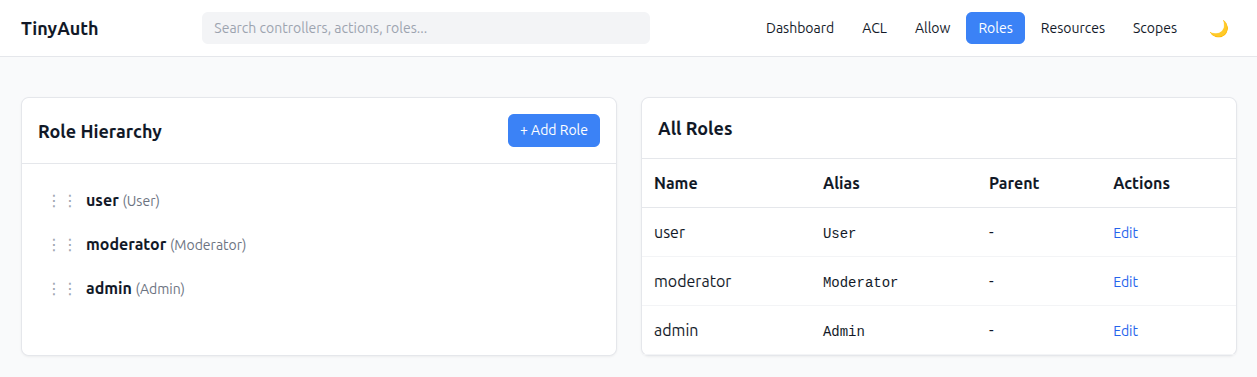
Task: Click the 'Admin' alias cell
Action: [x=843, y=331]
